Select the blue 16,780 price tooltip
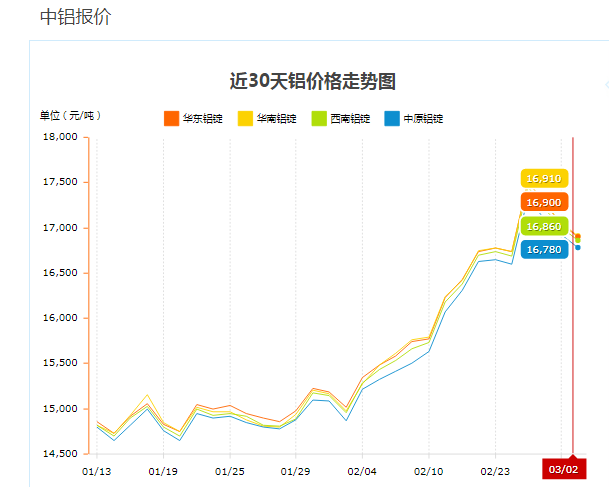 pos(544,249)
